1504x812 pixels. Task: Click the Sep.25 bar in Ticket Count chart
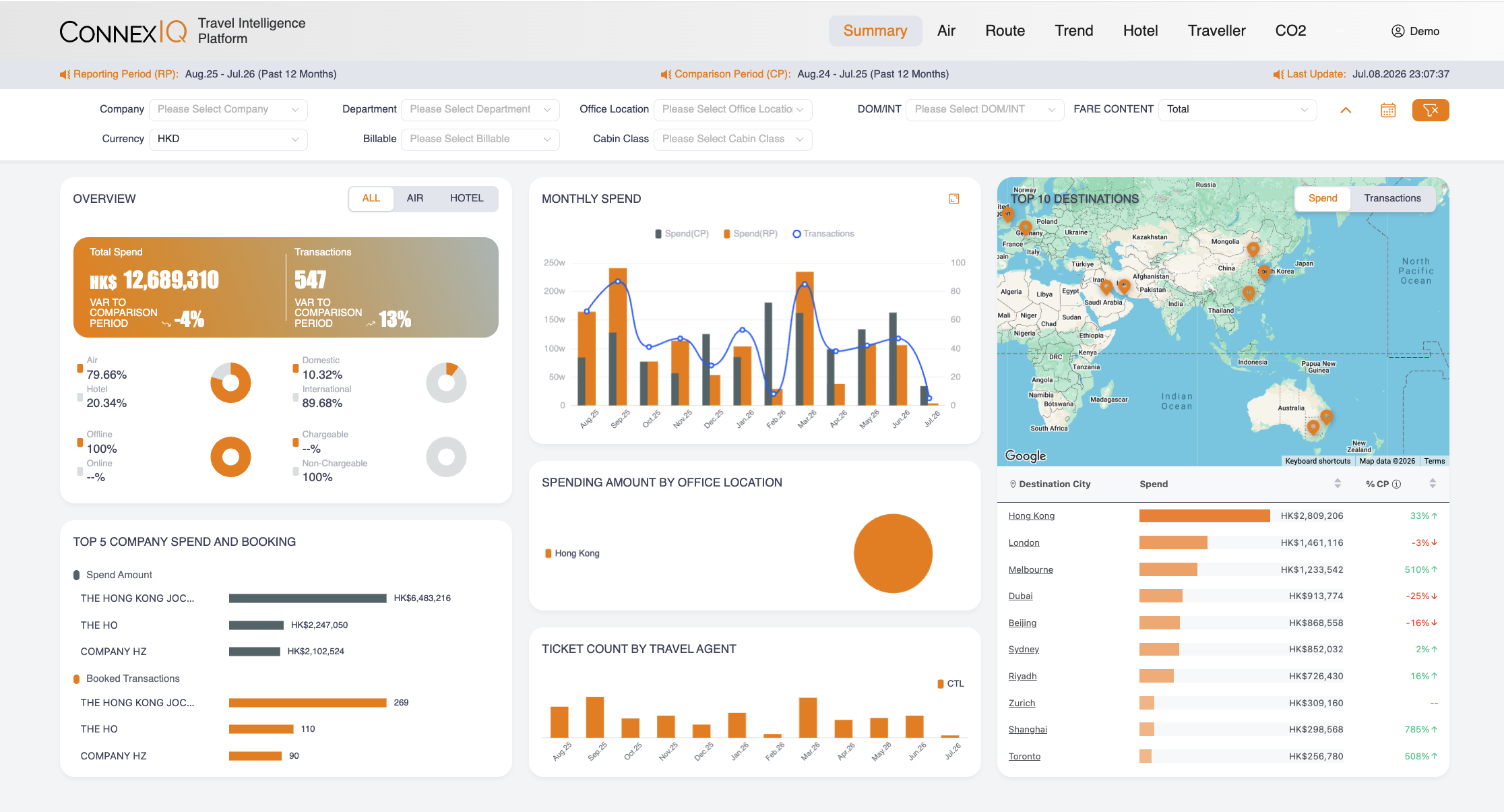point(595,717)
